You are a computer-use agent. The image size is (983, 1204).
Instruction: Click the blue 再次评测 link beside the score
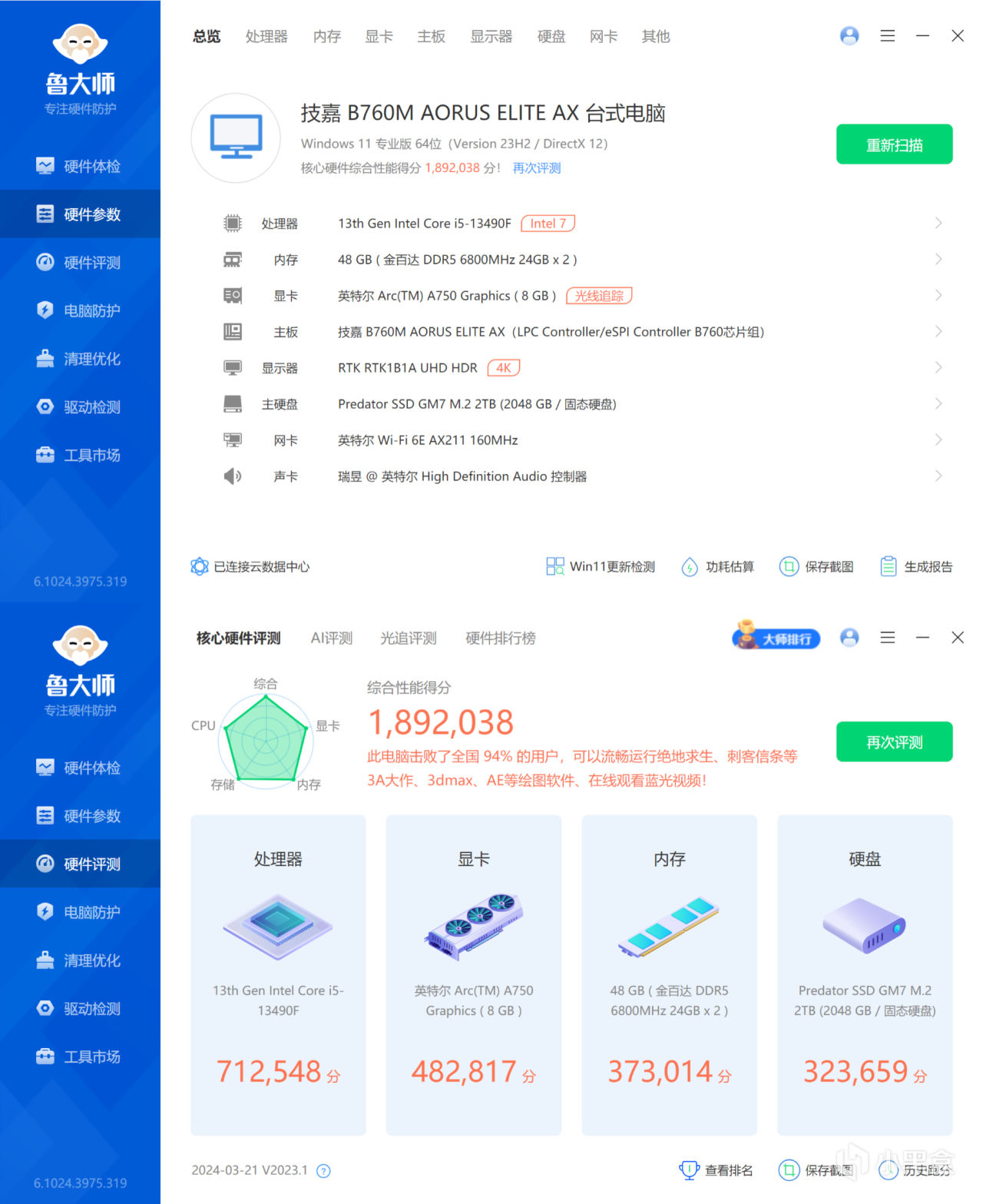[537, 168]
